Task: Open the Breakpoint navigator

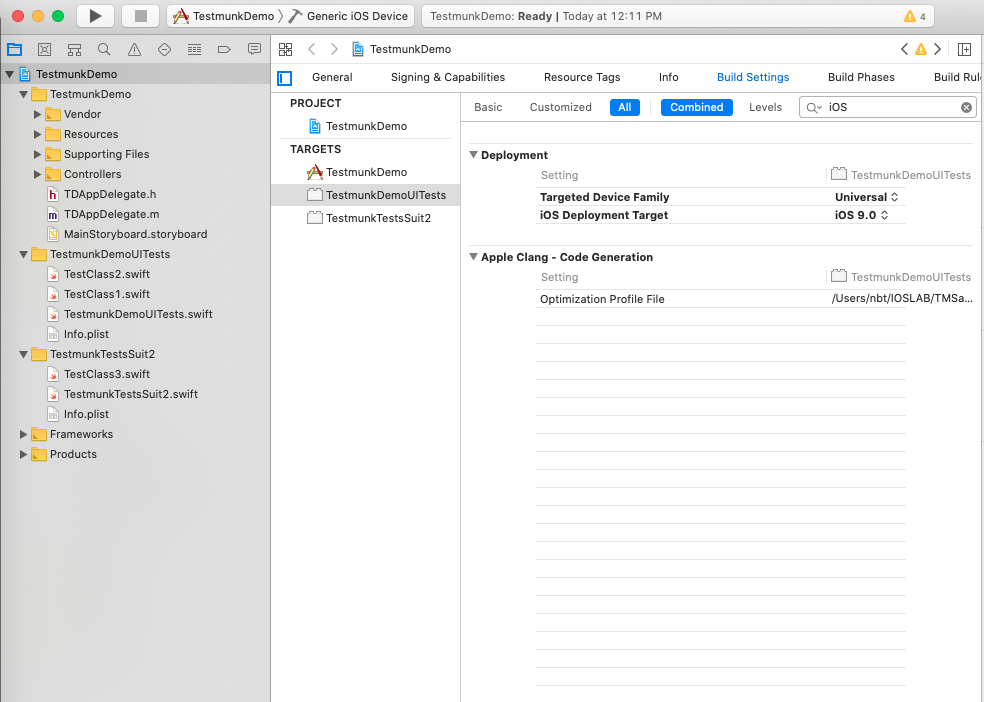Action: tap(224, 50)
